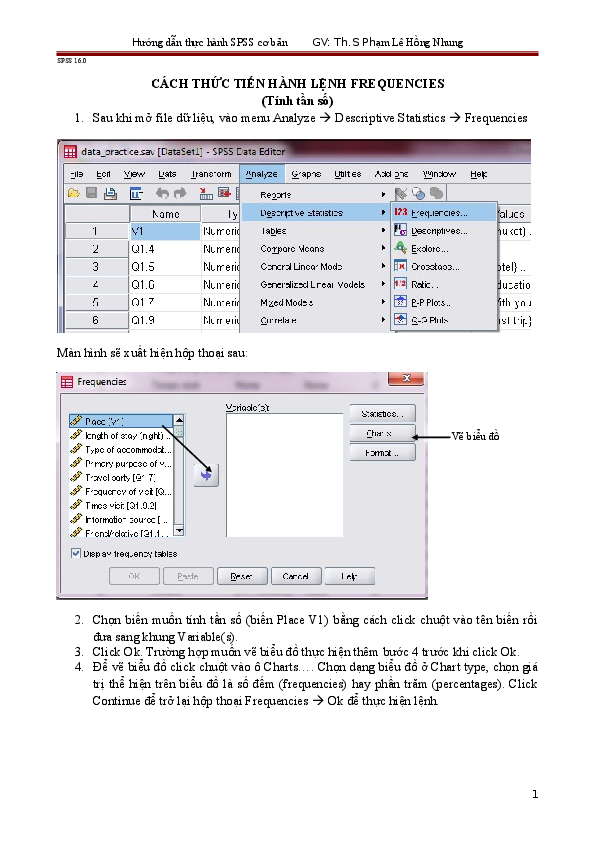Click inside the Variable(s) list box
595x842 pixels.
(285, 475)
